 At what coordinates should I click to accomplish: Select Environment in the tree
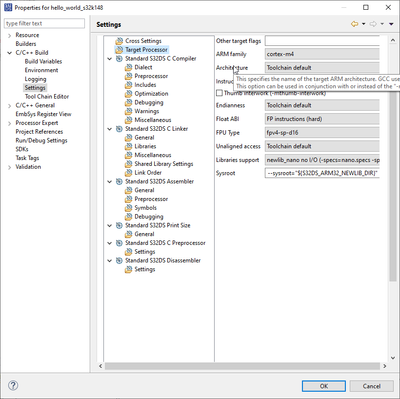point(41,70)
